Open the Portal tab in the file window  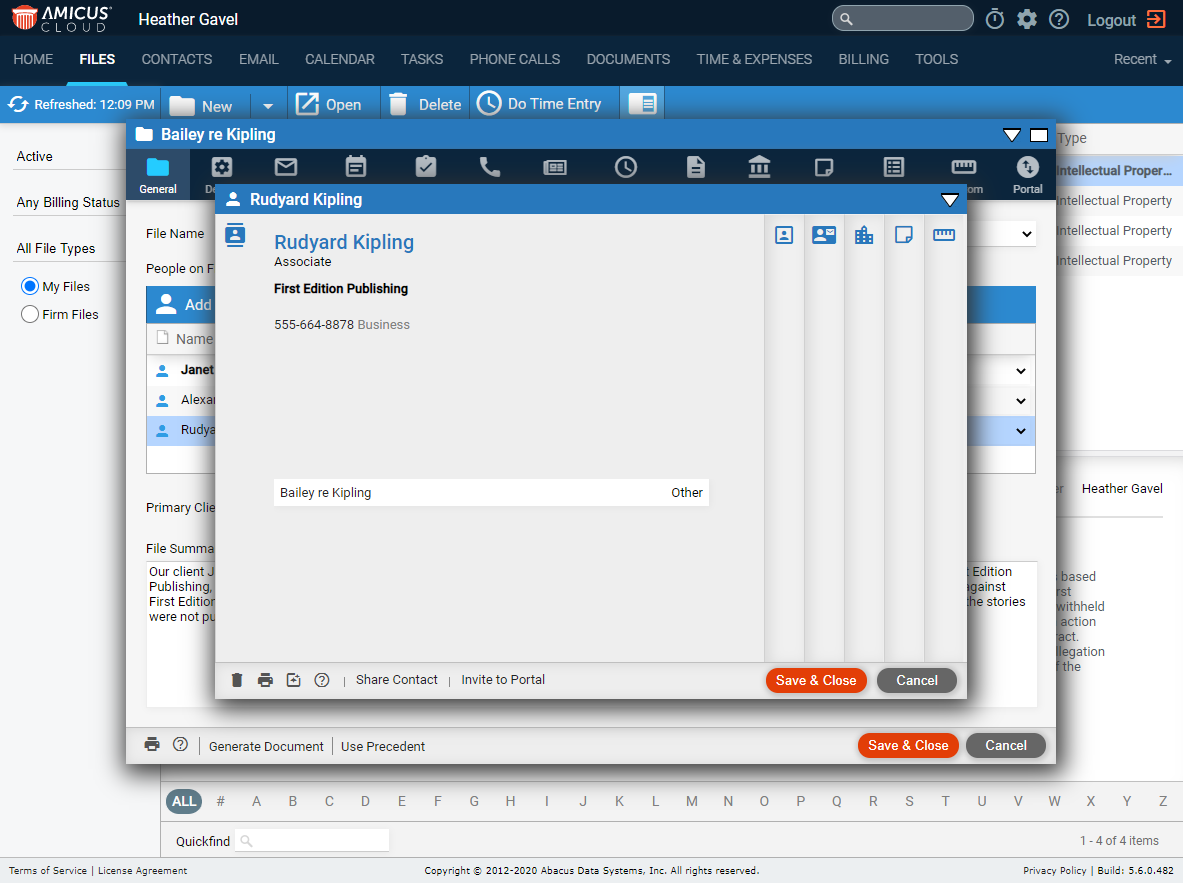(x=1028, y=175)
